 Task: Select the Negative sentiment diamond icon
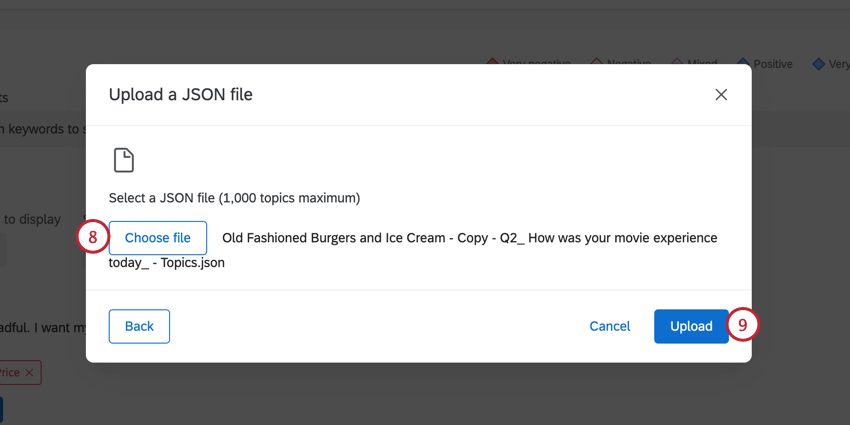click(597, 62)
